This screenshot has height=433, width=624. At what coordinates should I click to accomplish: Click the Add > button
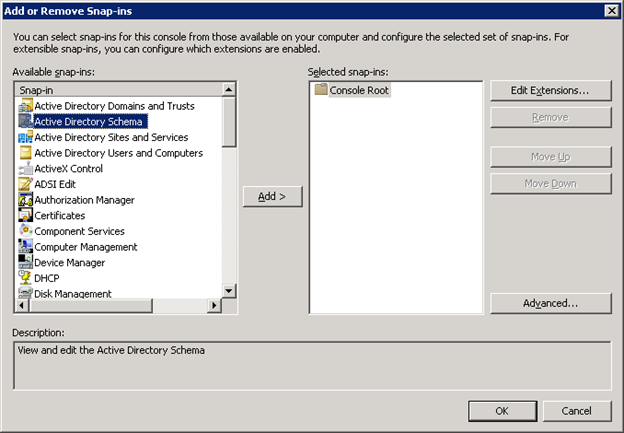click(273, 197)
